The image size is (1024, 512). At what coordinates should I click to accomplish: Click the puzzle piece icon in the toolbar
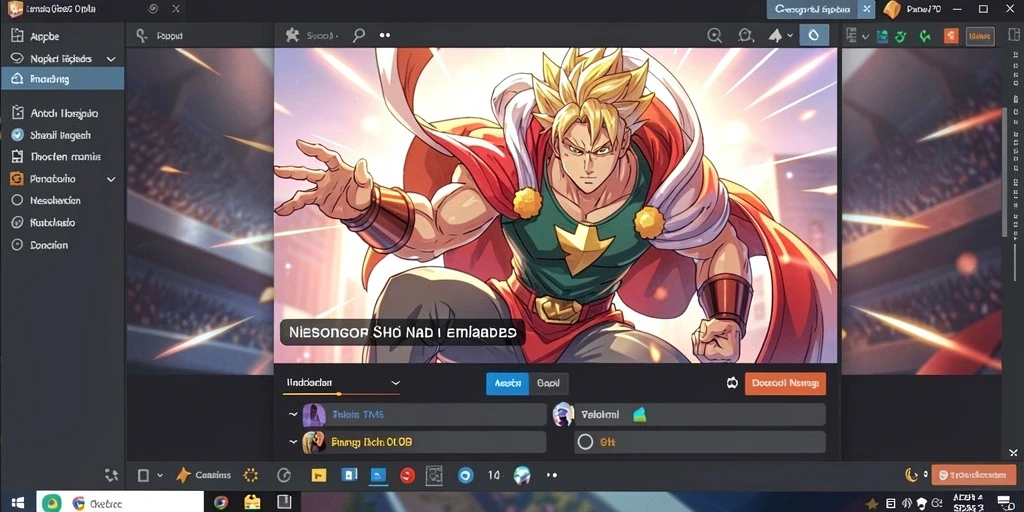point(293,35)
